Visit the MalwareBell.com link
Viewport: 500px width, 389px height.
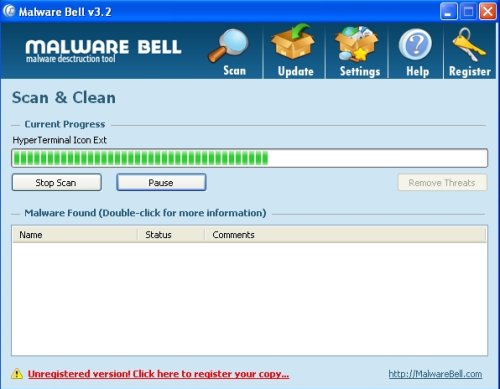pos(435,374)
